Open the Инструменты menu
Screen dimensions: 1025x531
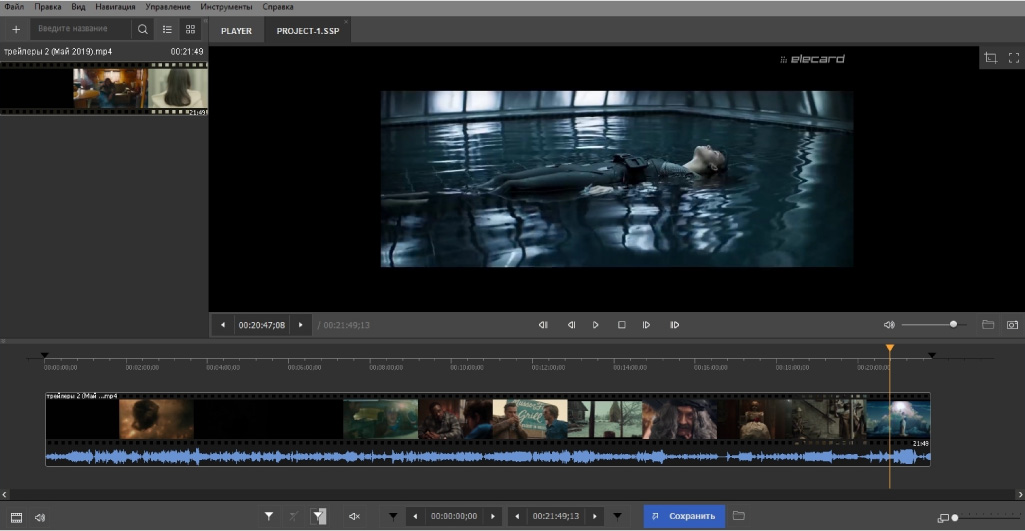pos(226,7)
